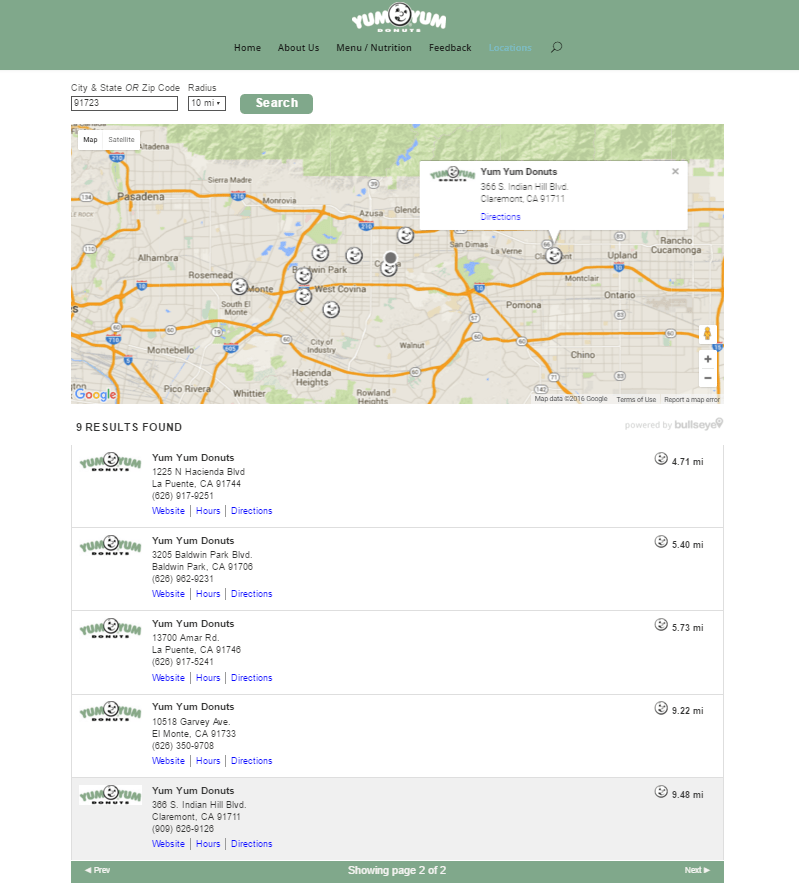View Hours for 1225 N Hacienda Blvd

(208, 511)
